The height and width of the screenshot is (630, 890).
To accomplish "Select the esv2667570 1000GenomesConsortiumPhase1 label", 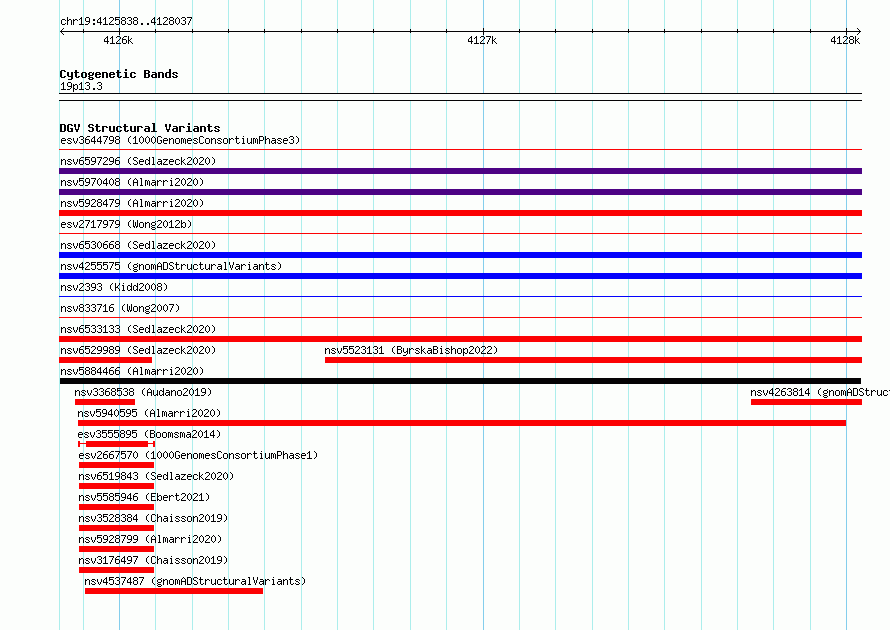I will [x=198, y=455].
